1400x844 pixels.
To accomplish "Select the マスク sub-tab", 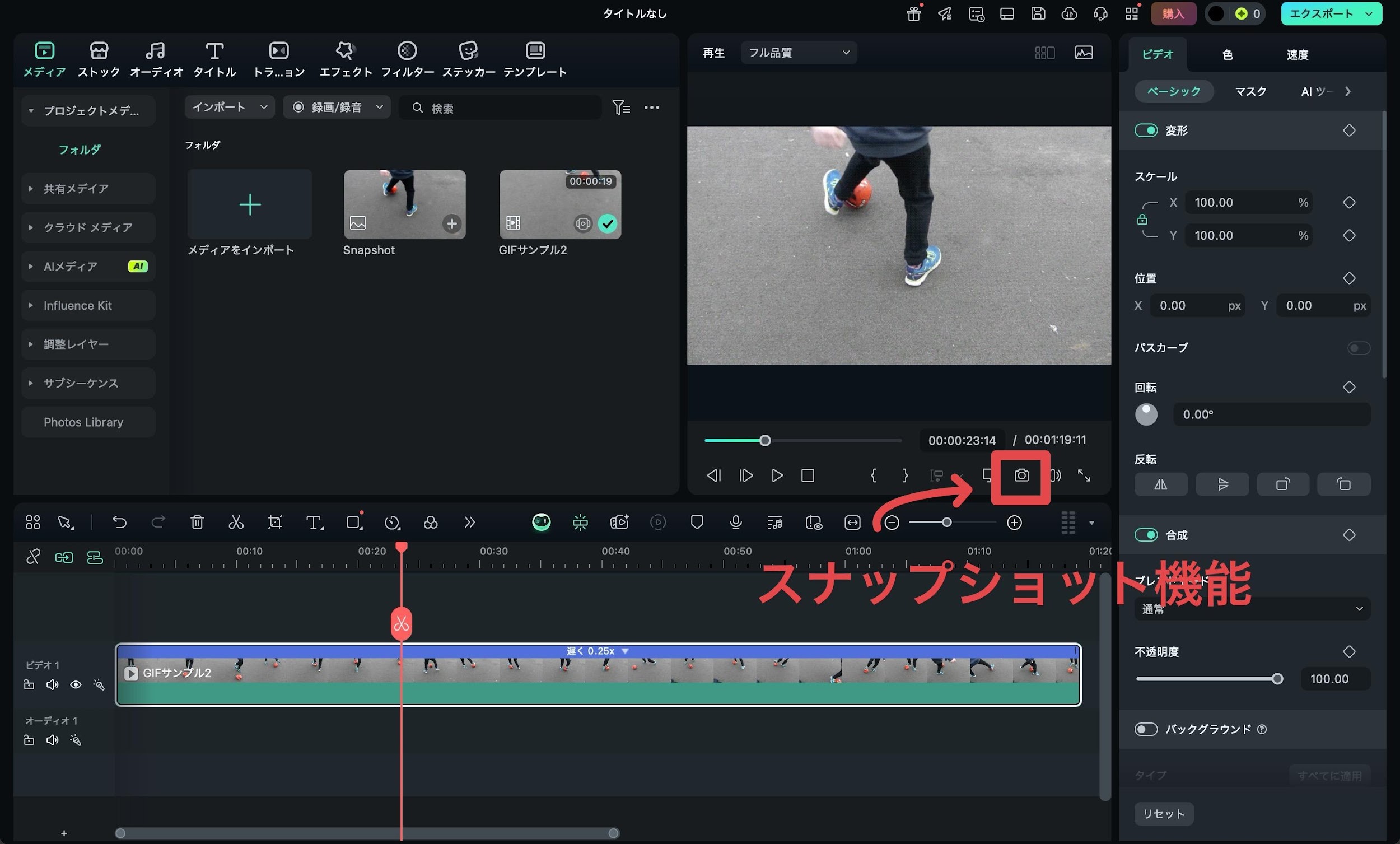I will pyautogui.click(x=1250, y=91).
